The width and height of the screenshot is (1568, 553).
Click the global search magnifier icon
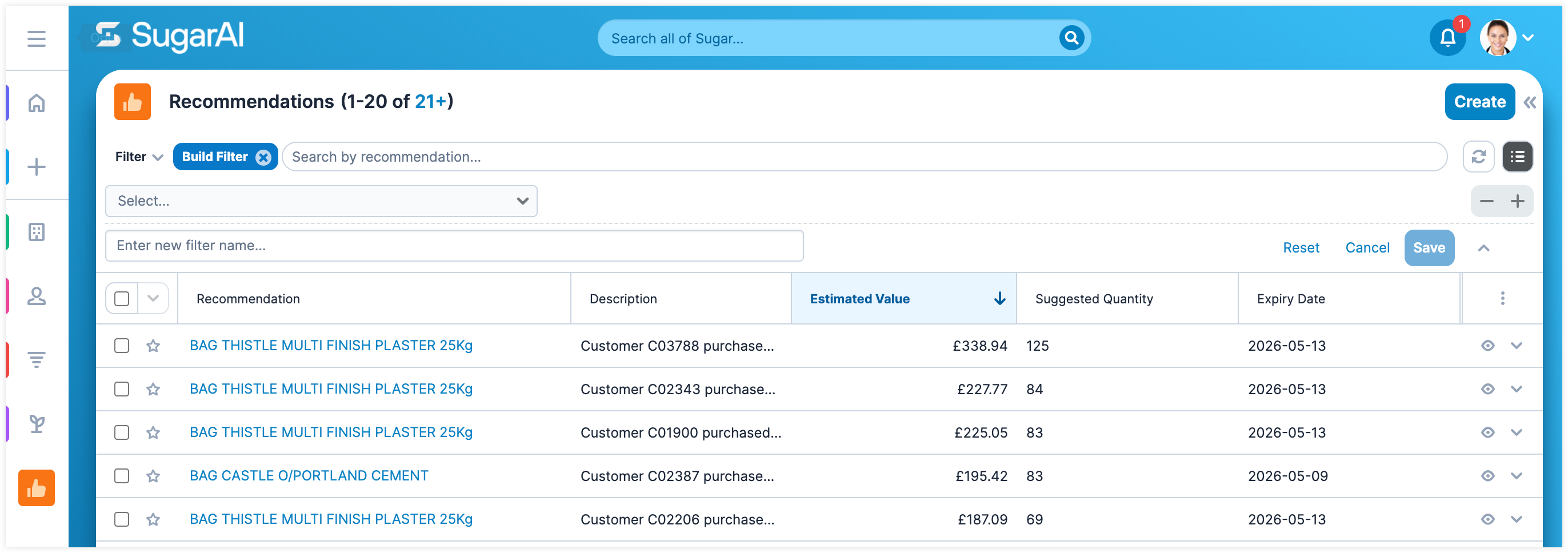(1071, 38)
